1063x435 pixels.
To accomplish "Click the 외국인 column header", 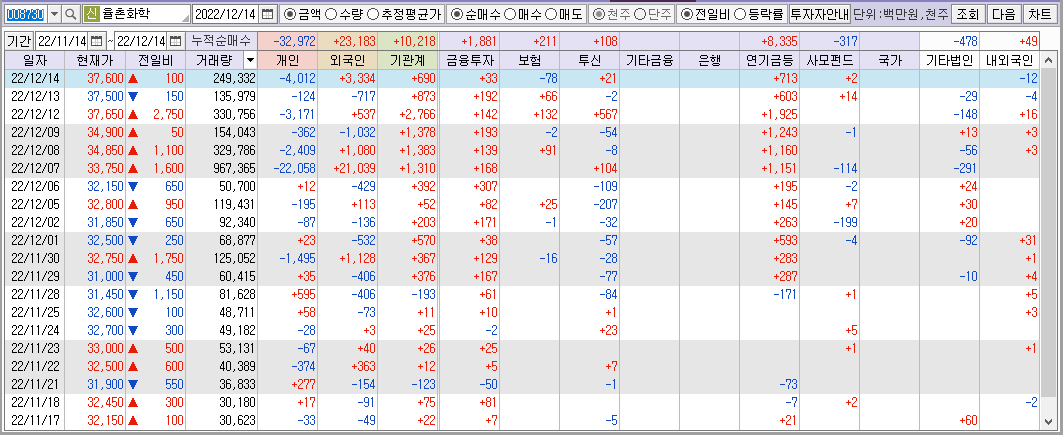I will point(348,60).
